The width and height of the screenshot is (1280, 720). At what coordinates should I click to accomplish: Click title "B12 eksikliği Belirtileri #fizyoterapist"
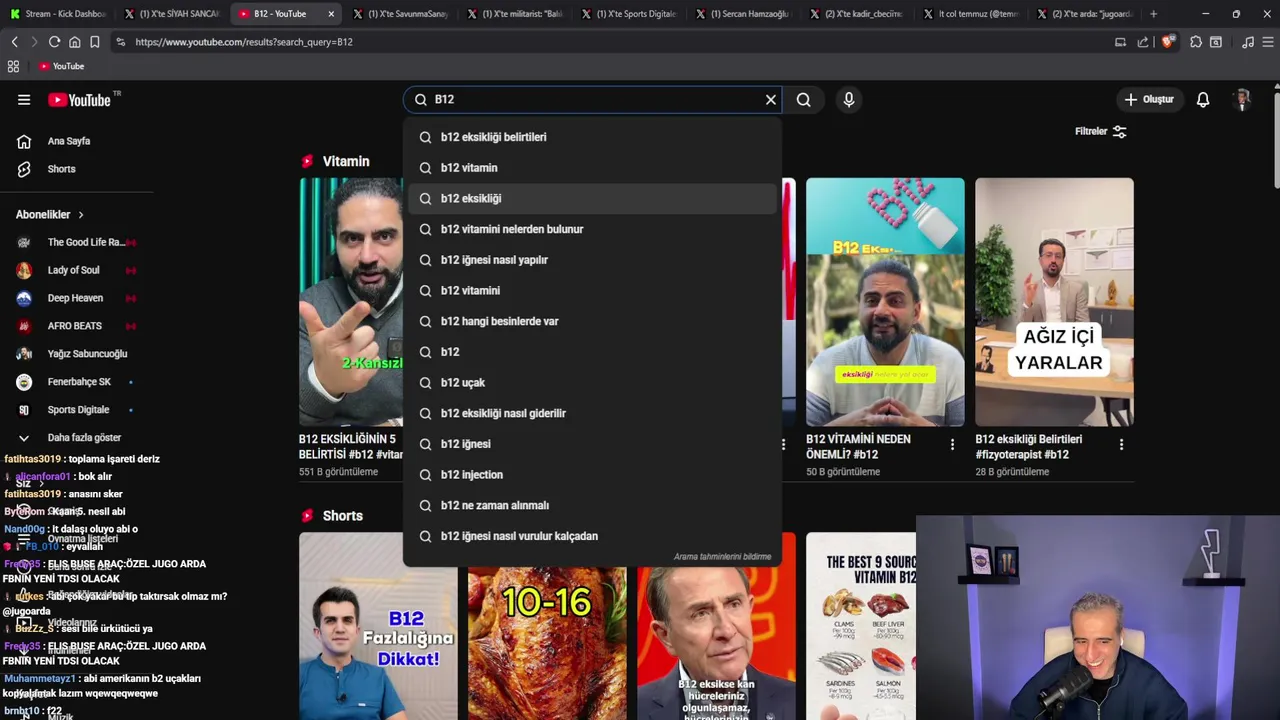tap(1029, 447)
